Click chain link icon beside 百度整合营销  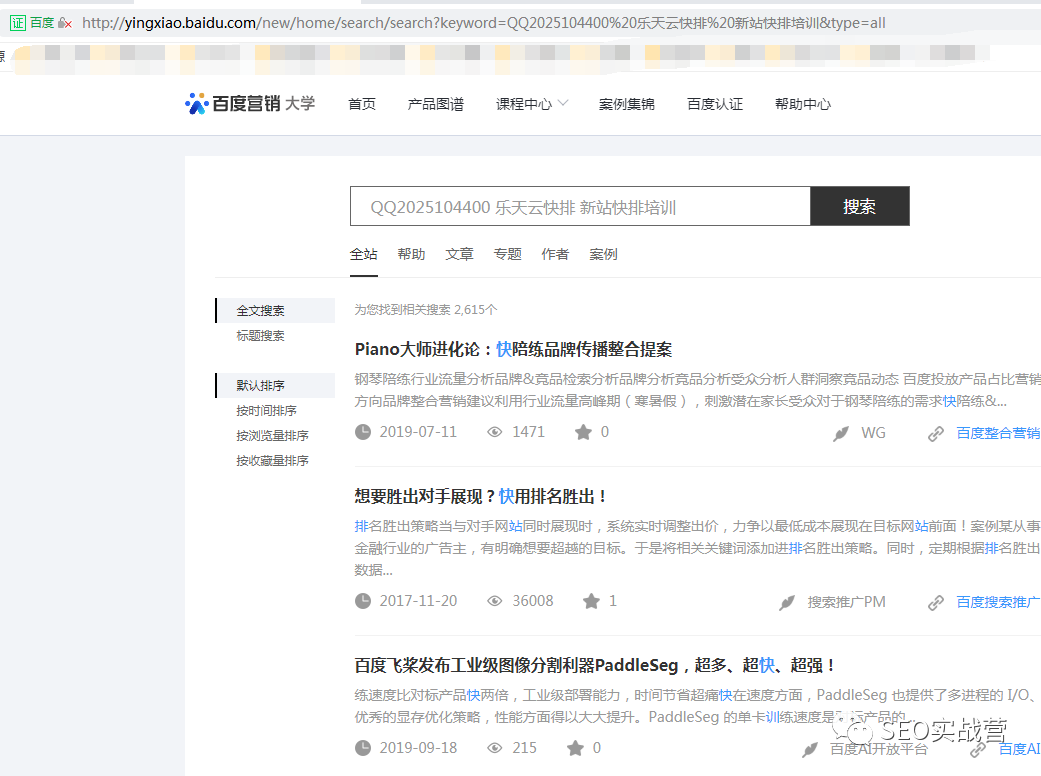pos(935,434)
